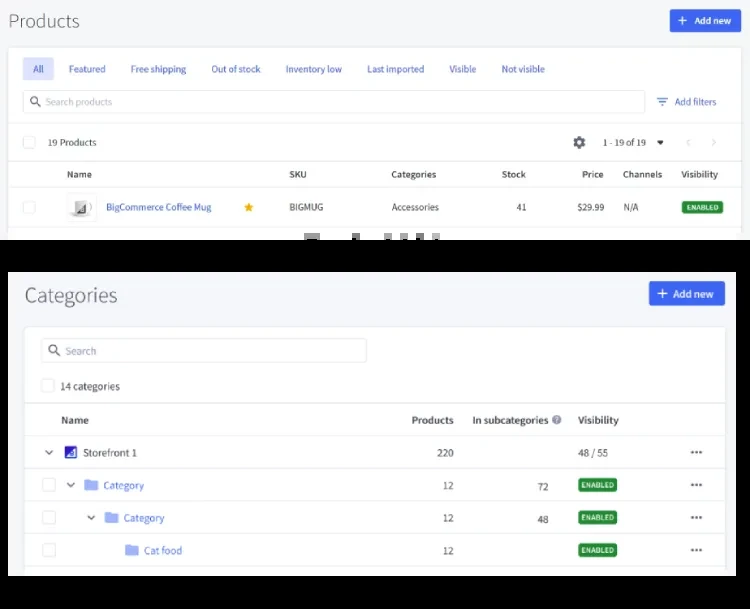
Task: Switch to the Not visible tab
Action: pyautogui.click(x=523, y=69)
